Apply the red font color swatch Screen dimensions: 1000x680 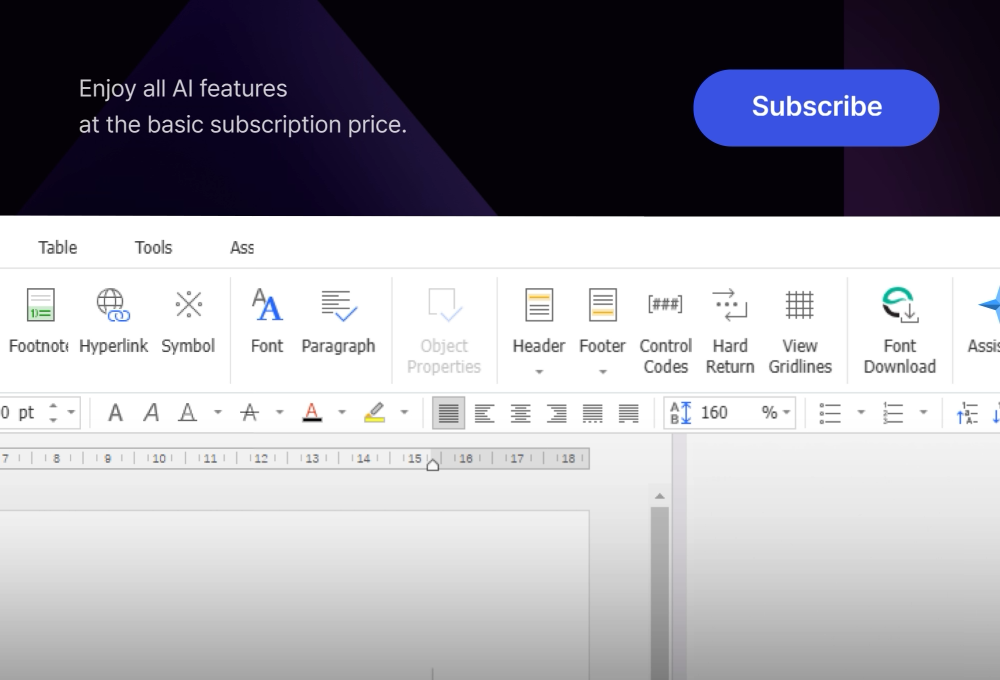tap(312, 412)
